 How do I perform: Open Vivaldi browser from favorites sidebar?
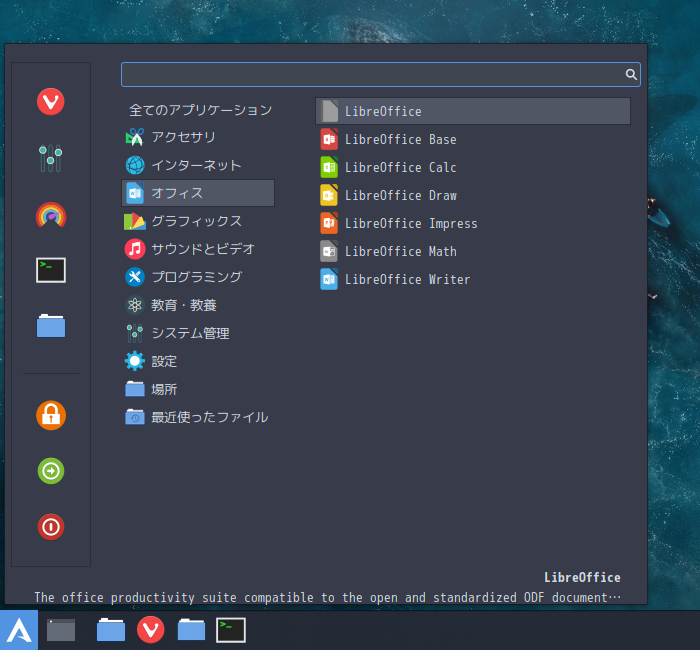(x=50, y=102)
